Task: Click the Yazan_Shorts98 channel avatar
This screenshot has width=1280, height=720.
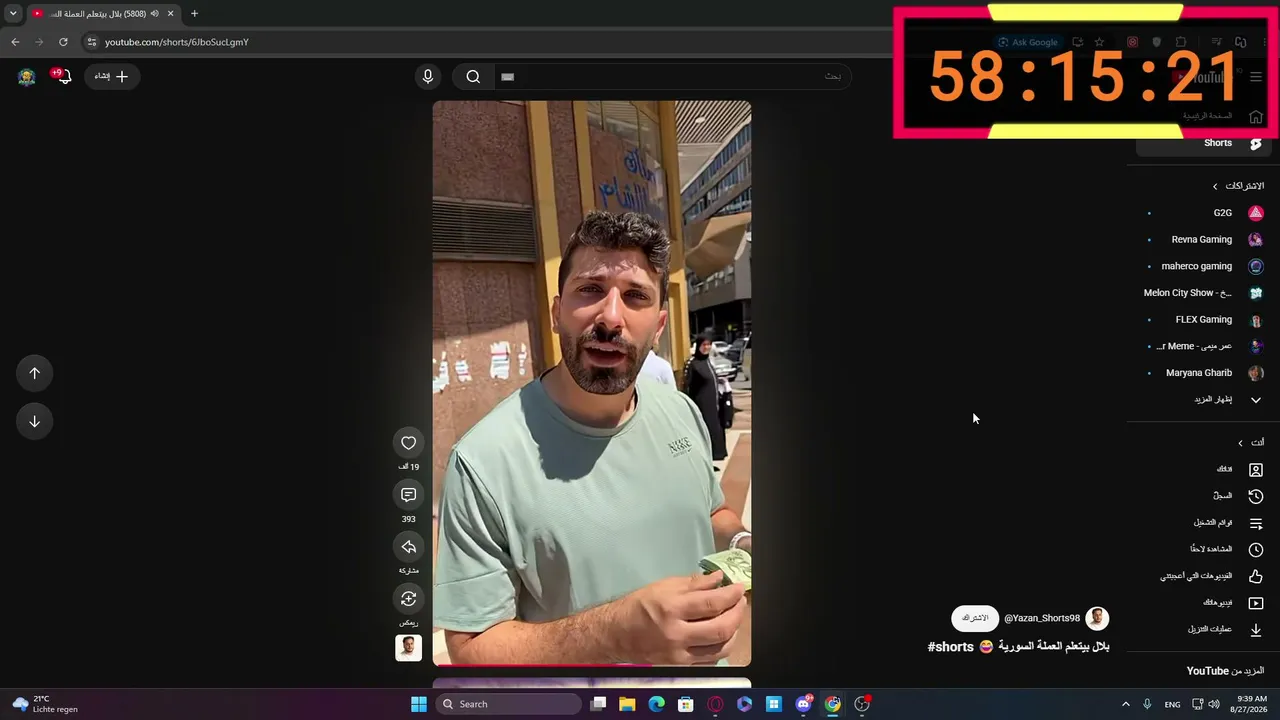Action: pos(1097,618)
